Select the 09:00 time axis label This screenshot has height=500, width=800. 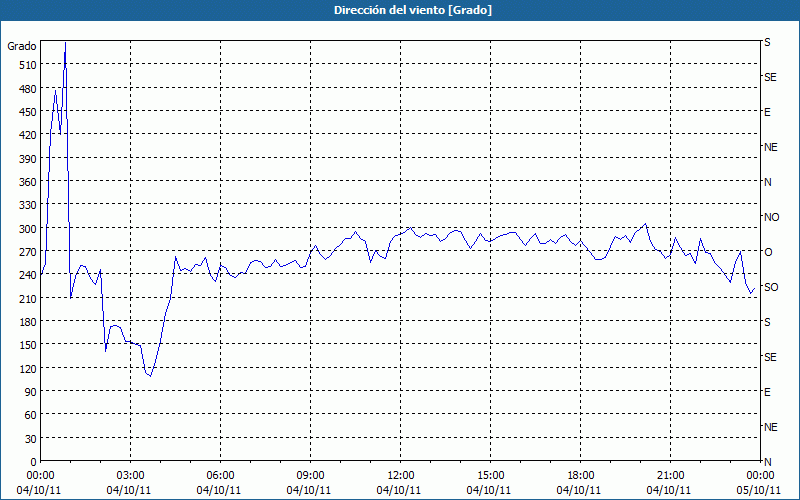310,476
